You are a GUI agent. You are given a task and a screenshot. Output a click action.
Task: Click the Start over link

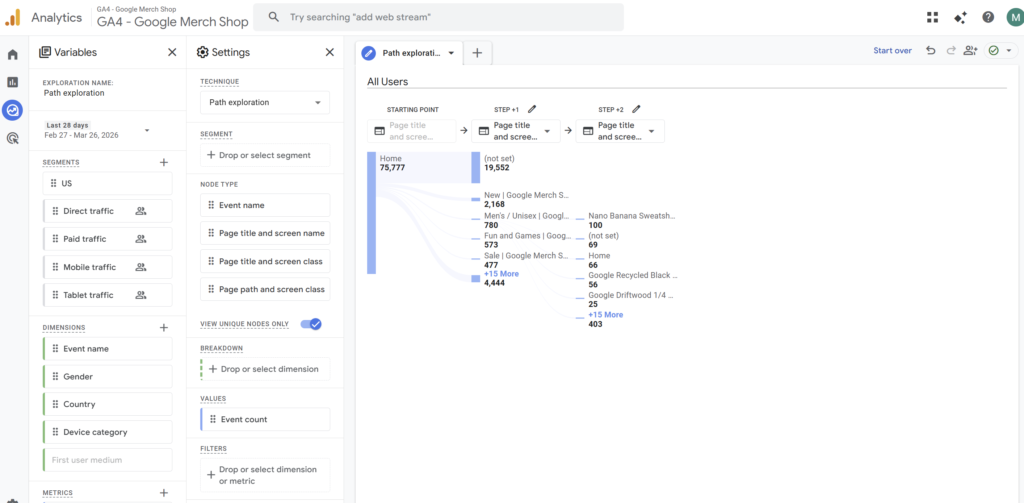coord(892,51)
